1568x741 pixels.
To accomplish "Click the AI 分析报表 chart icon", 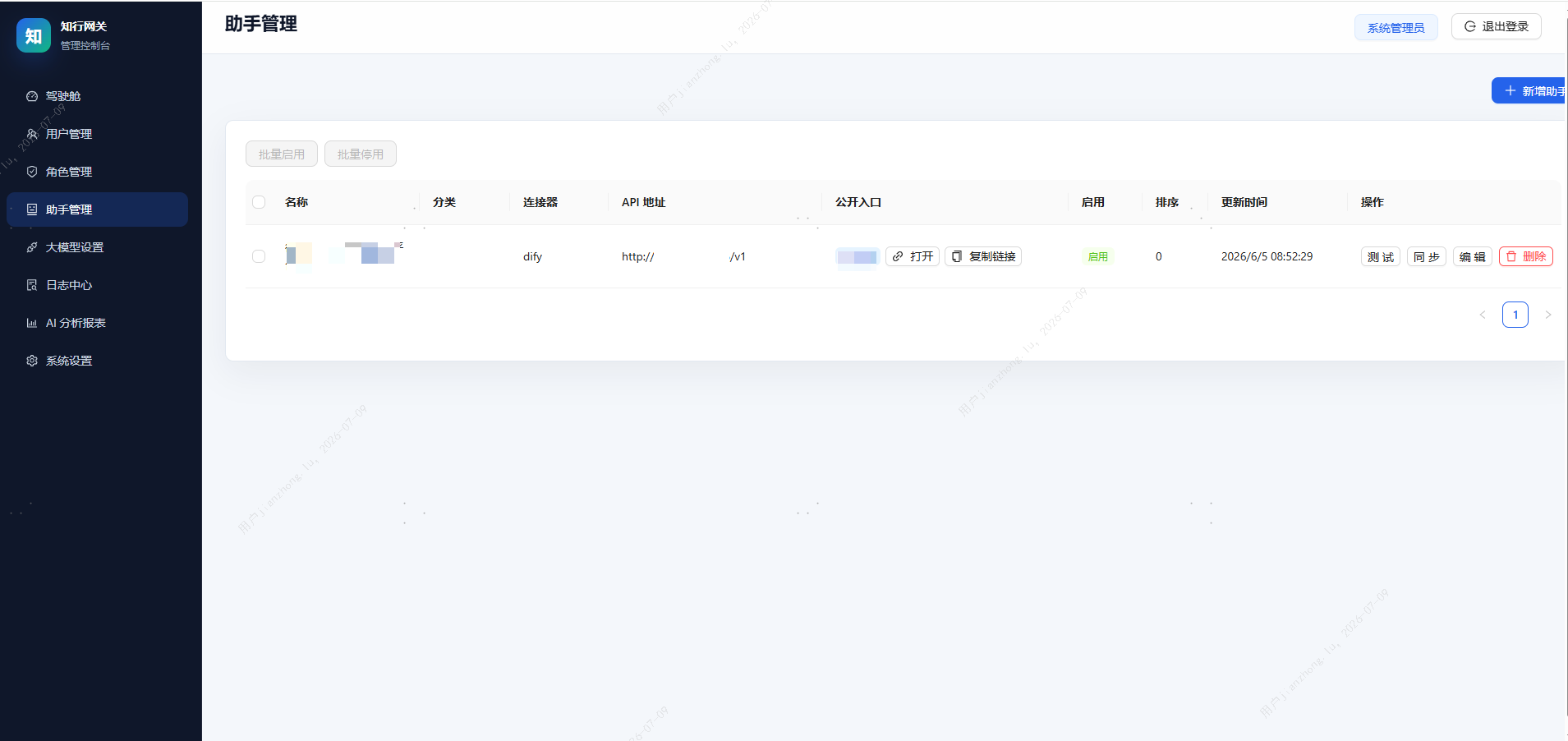I will (32, 323).
